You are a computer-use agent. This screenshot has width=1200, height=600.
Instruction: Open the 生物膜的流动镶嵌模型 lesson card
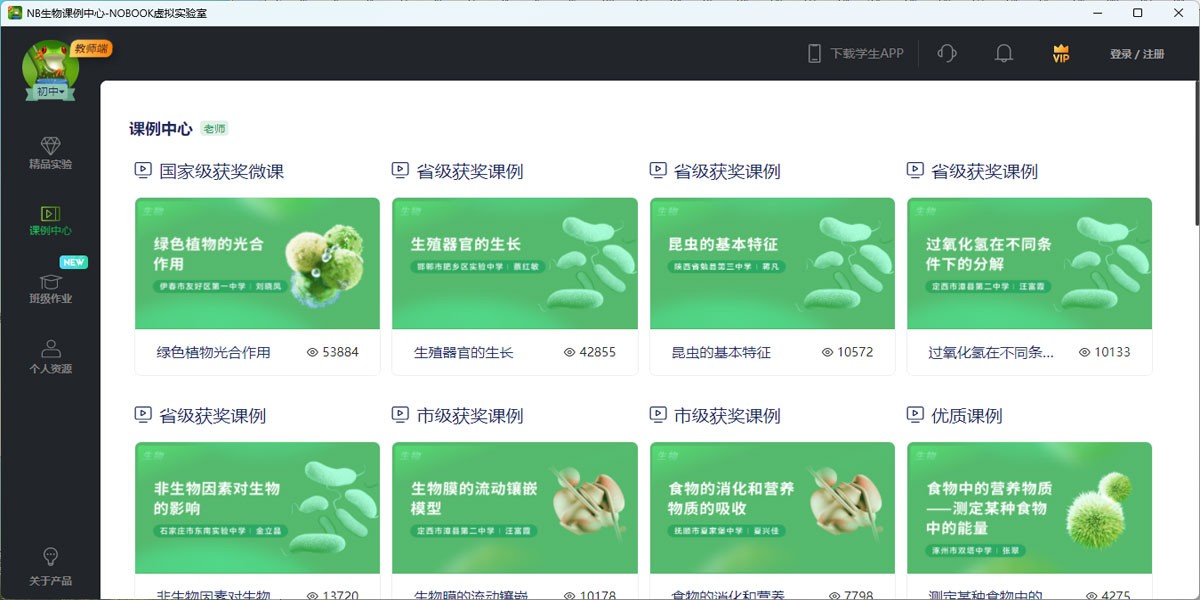(514, 508)
